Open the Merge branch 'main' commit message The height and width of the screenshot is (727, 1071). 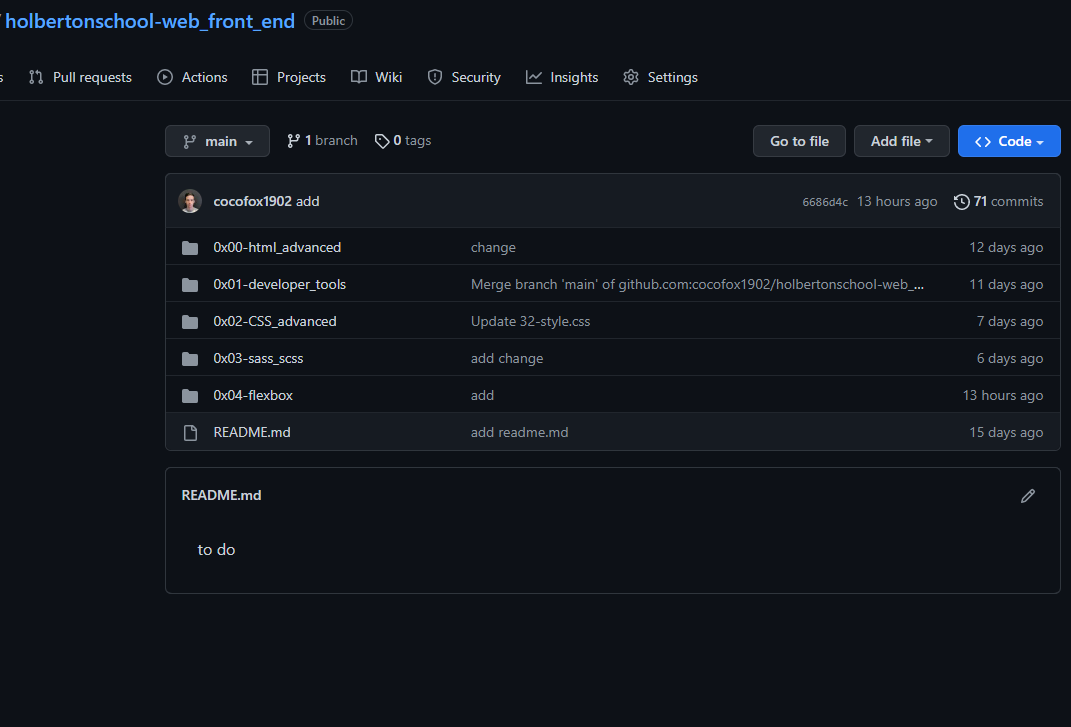697,284
